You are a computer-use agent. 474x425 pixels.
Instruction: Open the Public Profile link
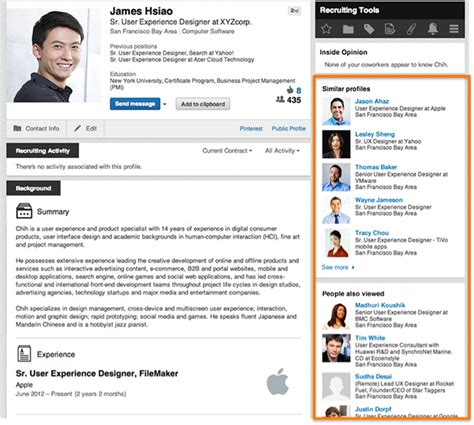click(x=288, y=129)
